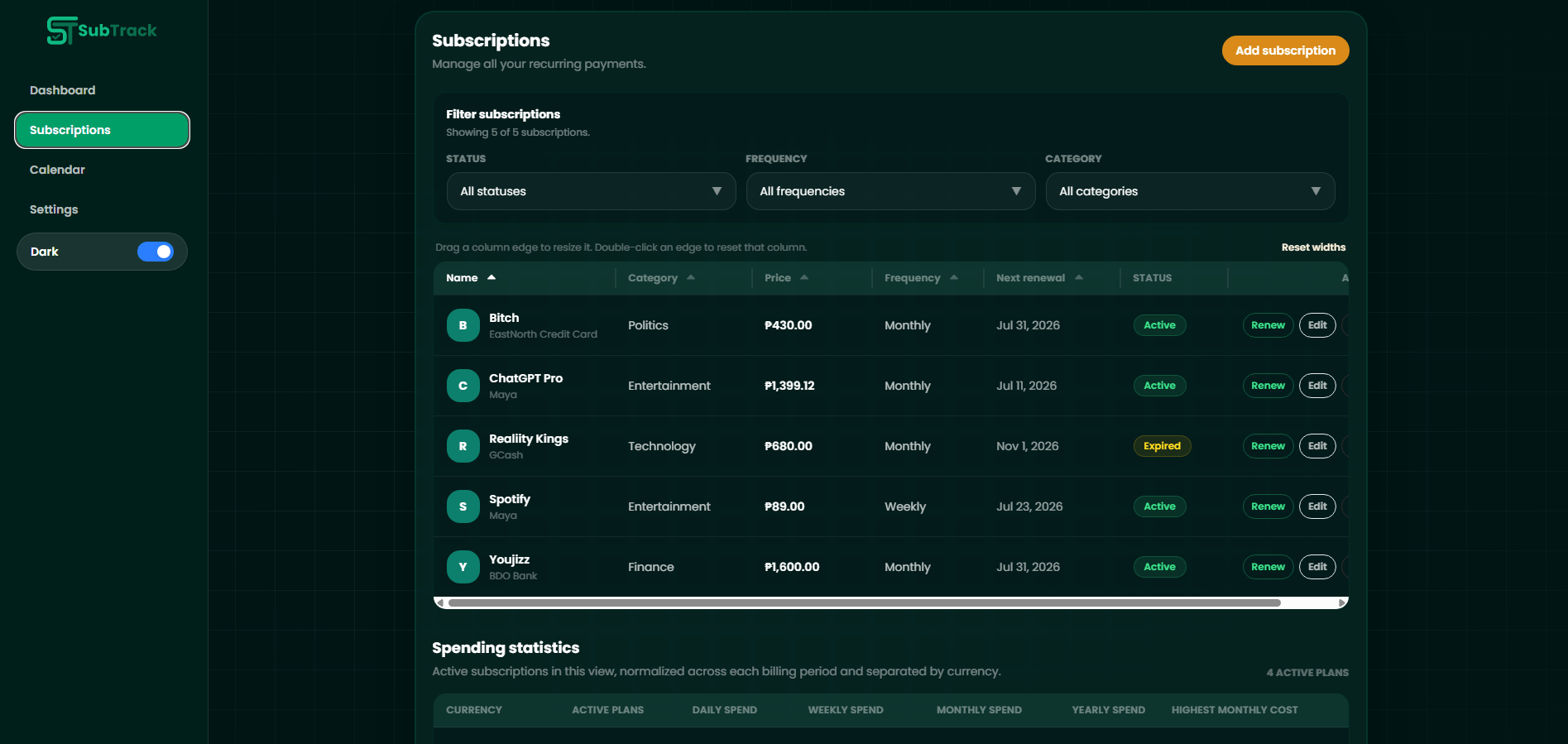The height and width of the screenshot is (744, 1568).
Task: Click the table scrollbar right arrow
Action: pyautogui.click(x=1342, y=603)
